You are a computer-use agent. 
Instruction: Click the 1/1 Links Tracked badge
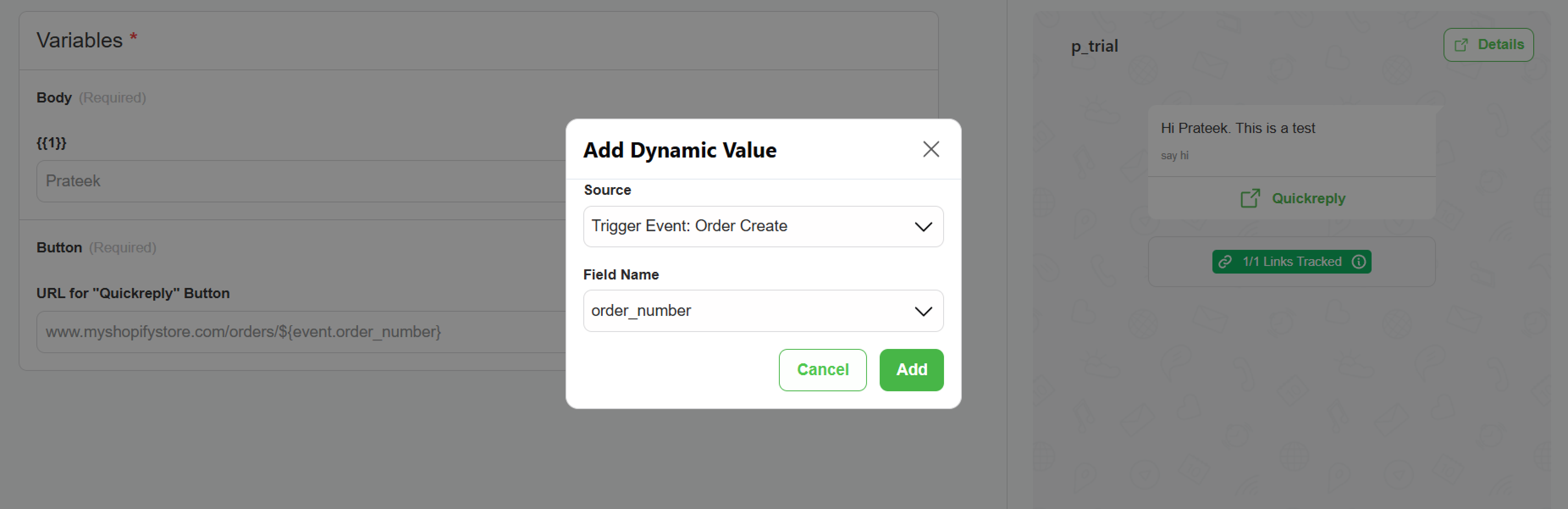[x=1292, y=262]
